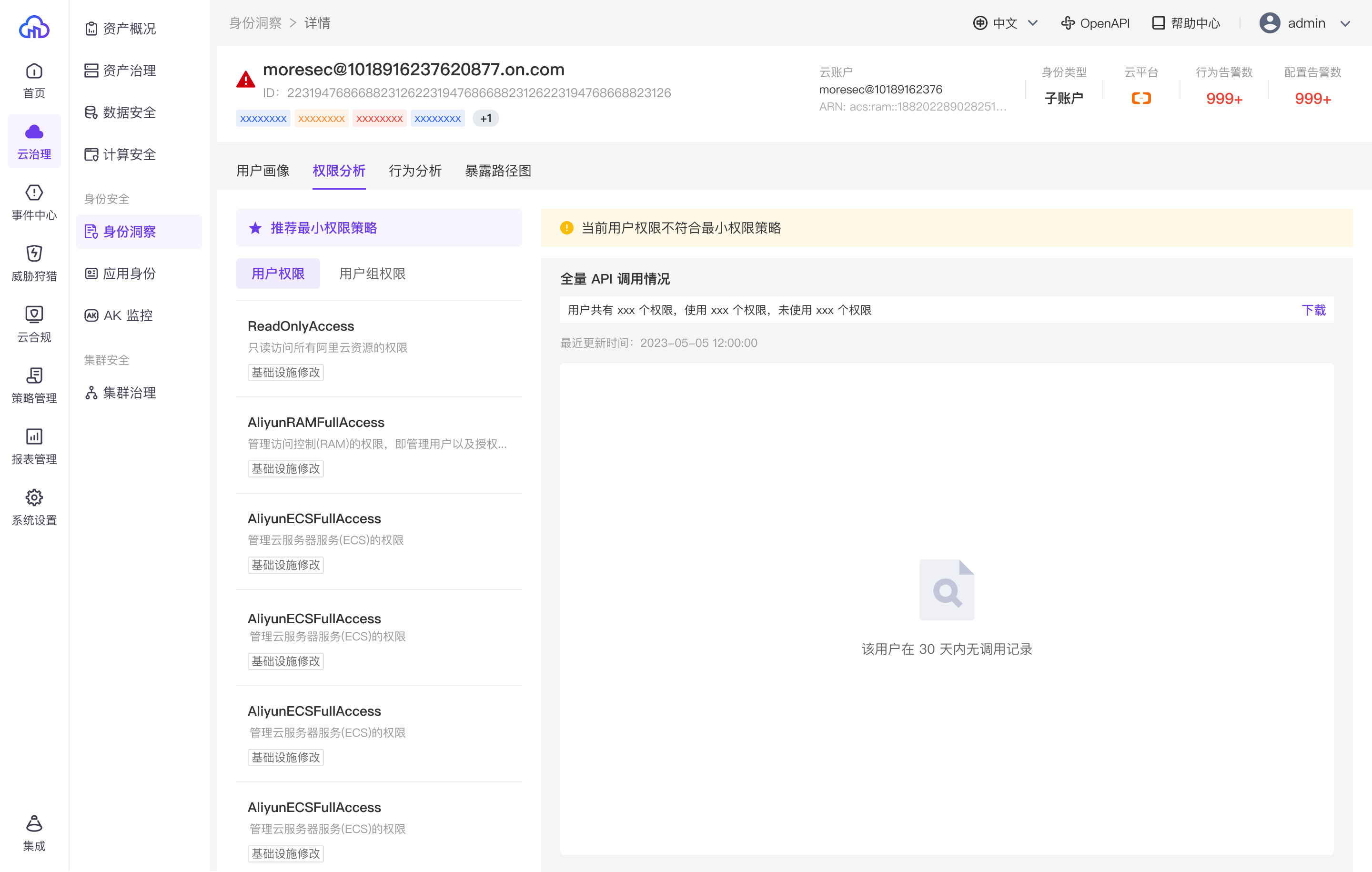Switch to 行为分析 tab

tap(415, 171)
